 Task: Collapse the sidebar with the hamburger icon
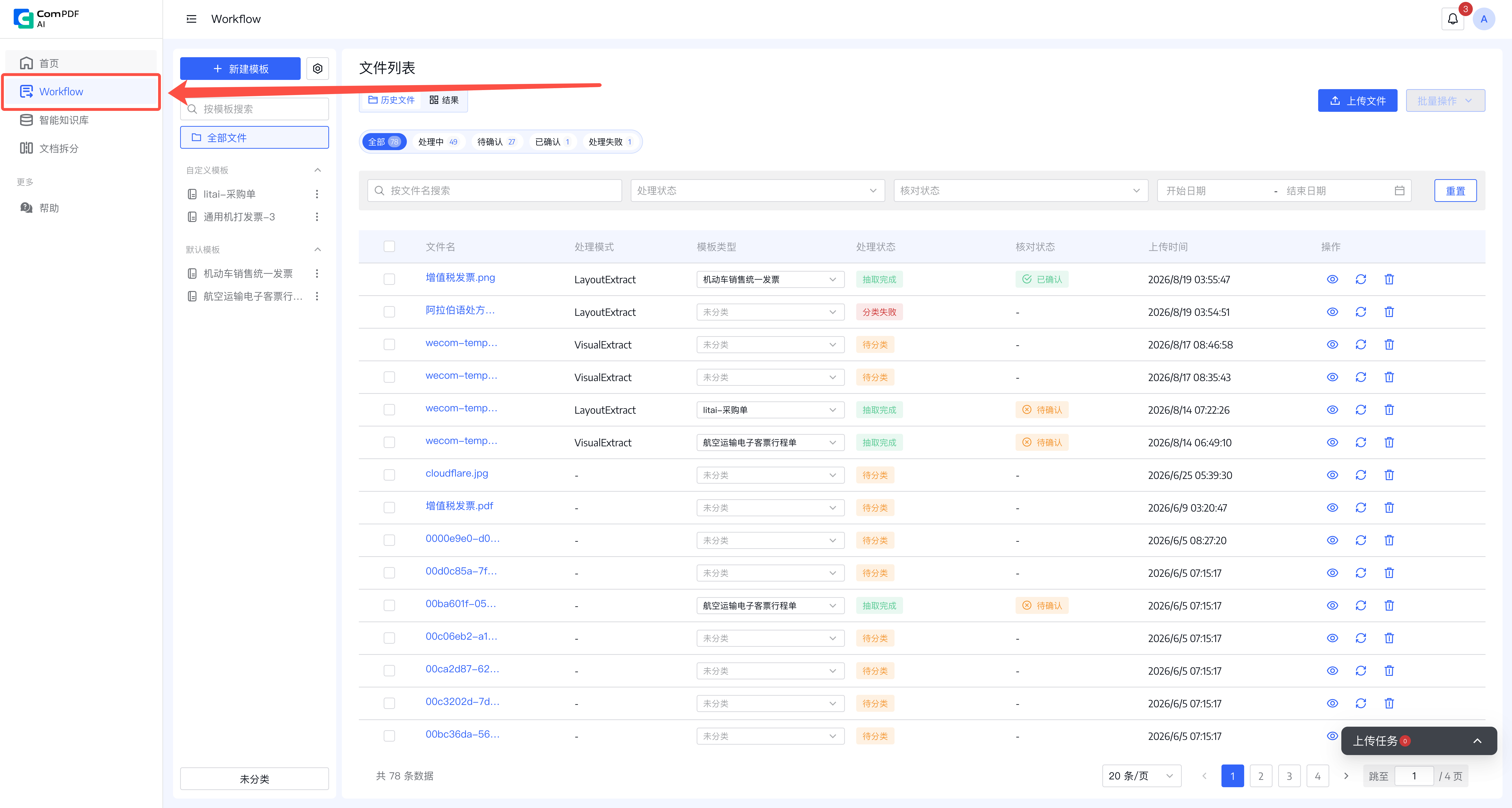pos(191,19)
